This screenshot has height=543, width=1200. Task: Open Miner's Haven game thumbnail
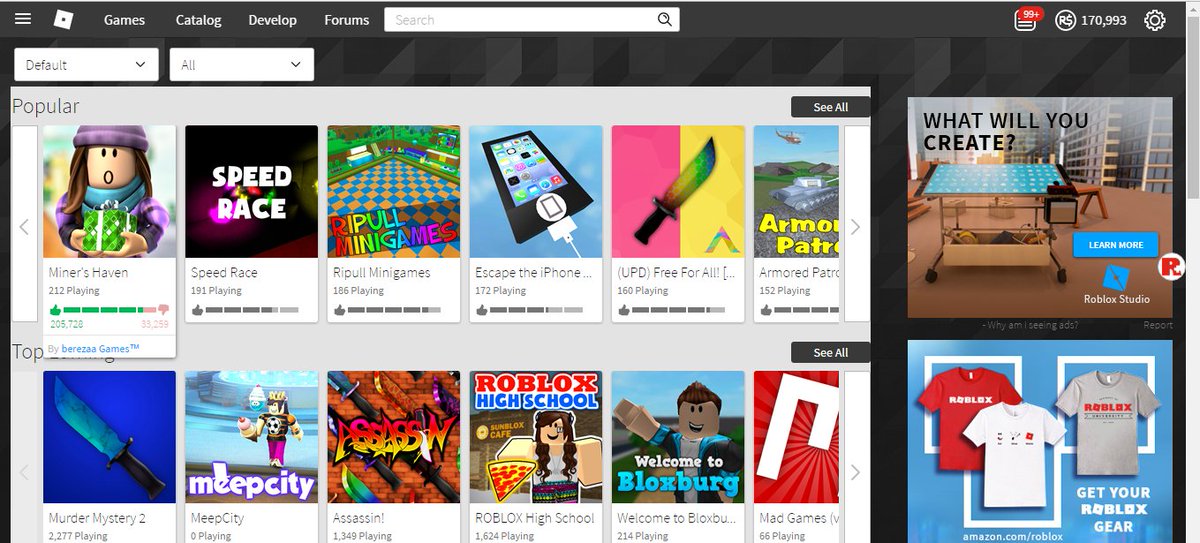(x=109, y=191)
